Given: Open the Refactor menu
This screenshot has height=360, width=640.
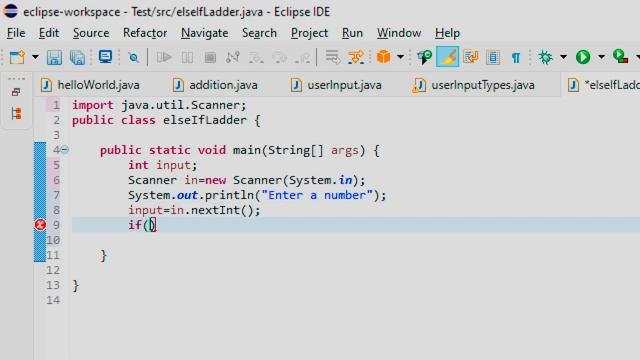Looking at the screenshot, I should point(145,33).
